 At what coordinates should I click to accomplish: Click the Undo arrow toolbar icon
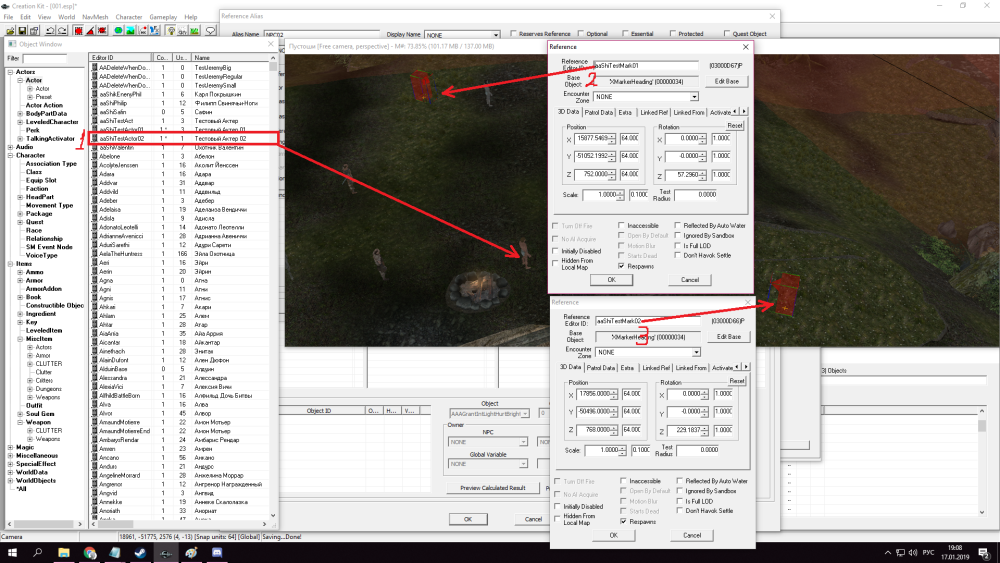pyautogui.click(x=50, y=31)
